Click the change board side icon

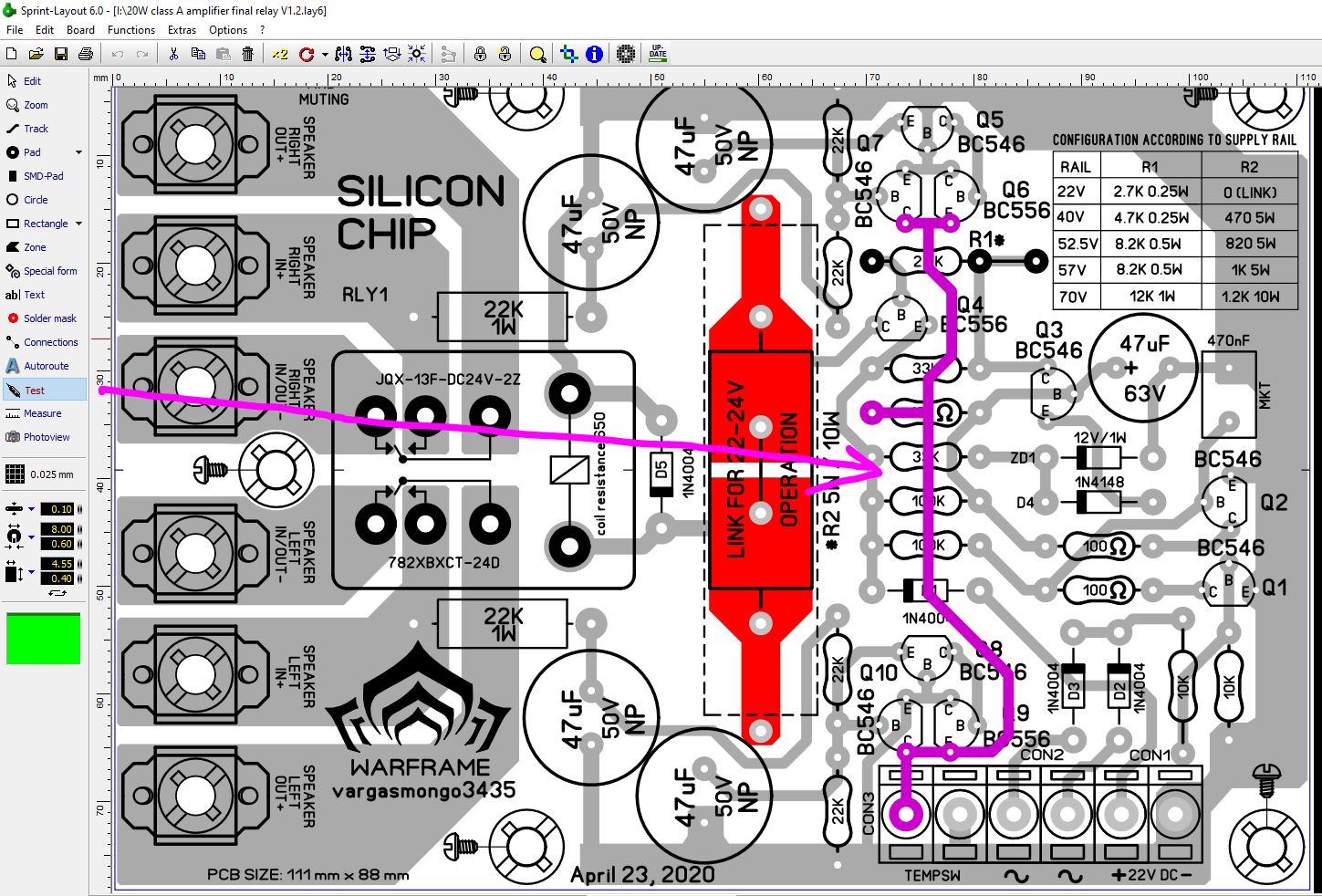point(392,54)
